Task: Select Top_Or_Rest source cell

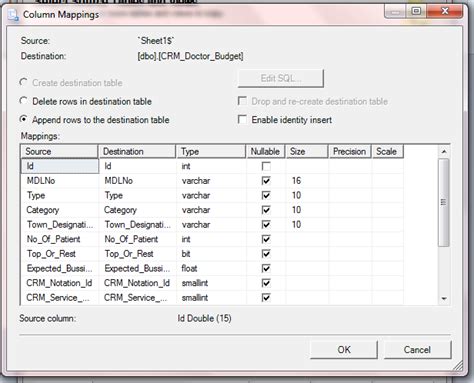Action: (x=60, y=254)
